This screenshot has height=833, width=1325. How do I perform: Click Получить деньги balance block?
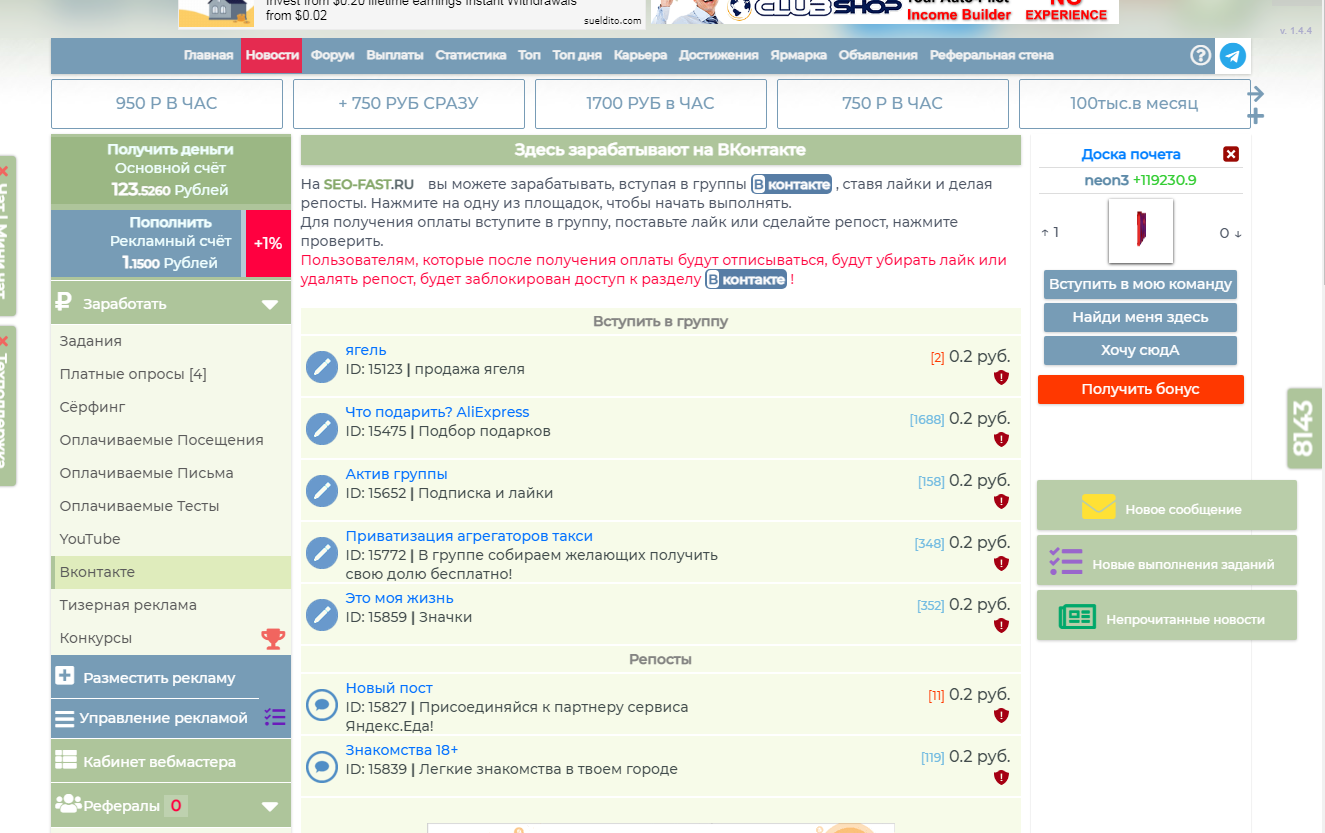click(171, 170)
